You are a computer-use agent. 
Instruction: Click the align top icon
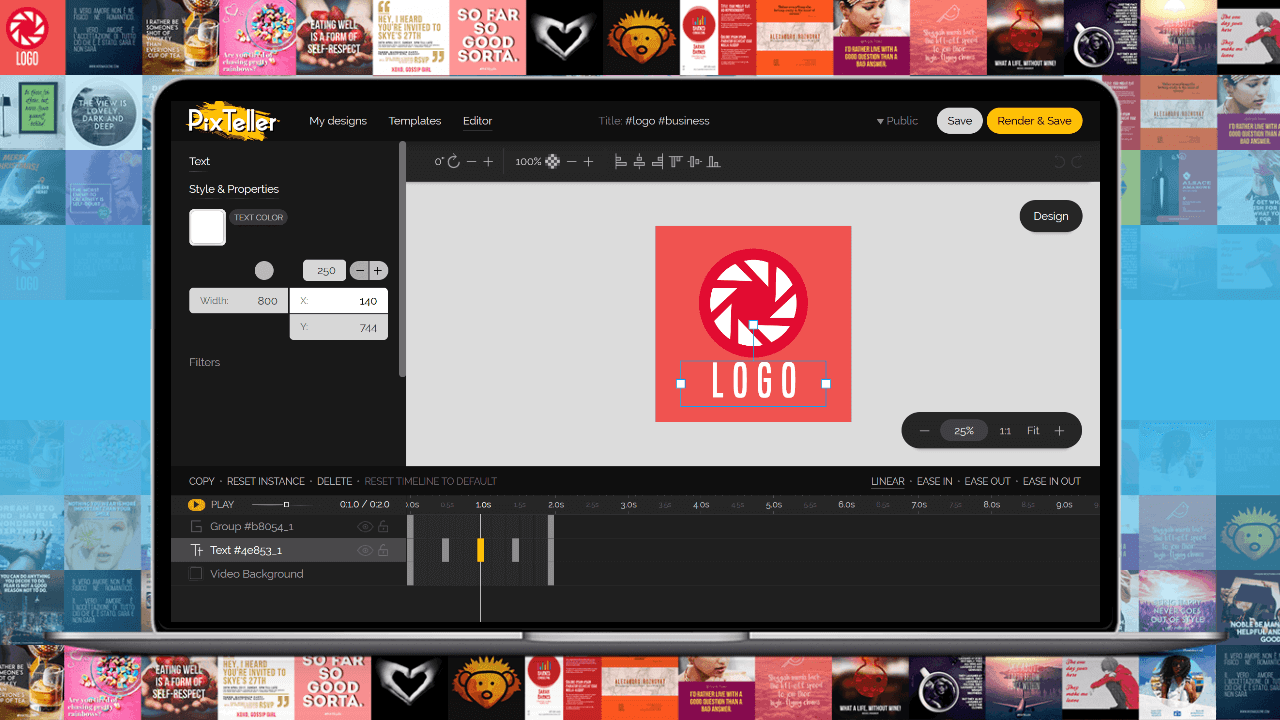pyautogui.click(x=678, y=161)
